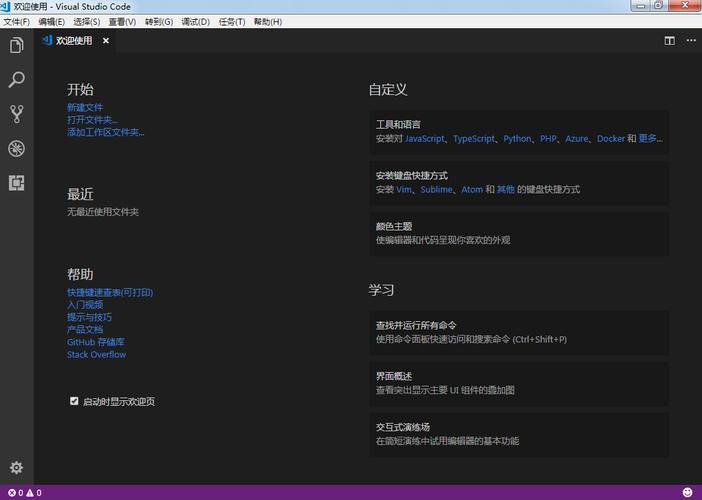Open the 转到(G) menu
The height and width of the screenshot is (500, 702).
point(158,22)
